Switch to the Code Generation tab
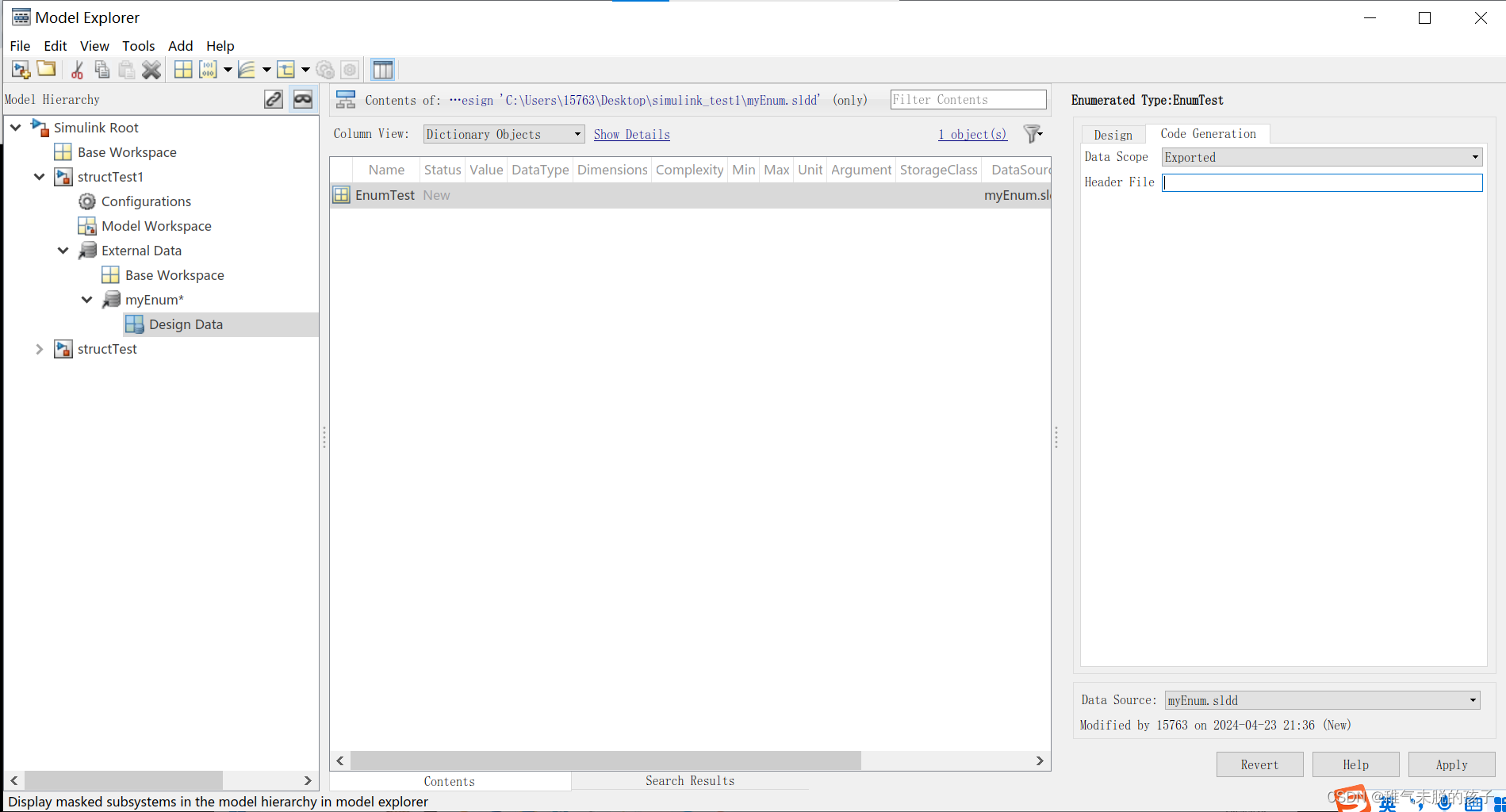 tap(1208, 133)
